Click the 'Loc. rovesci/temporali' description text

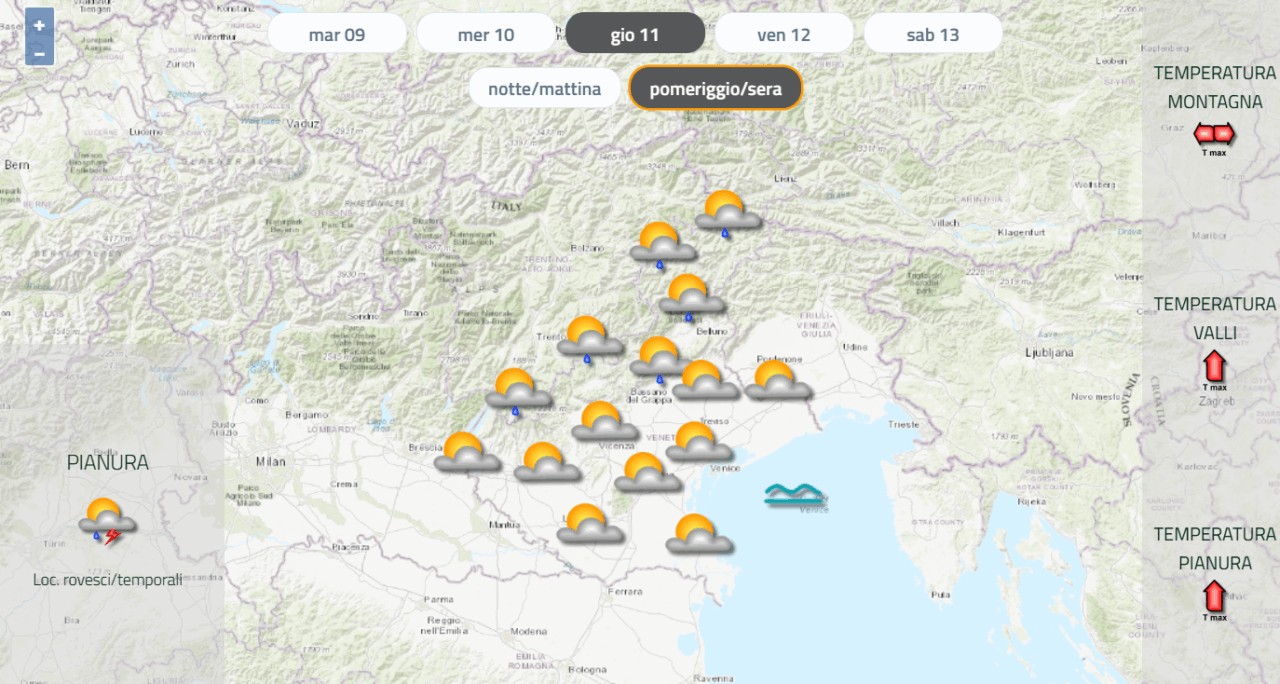(108, 579)
